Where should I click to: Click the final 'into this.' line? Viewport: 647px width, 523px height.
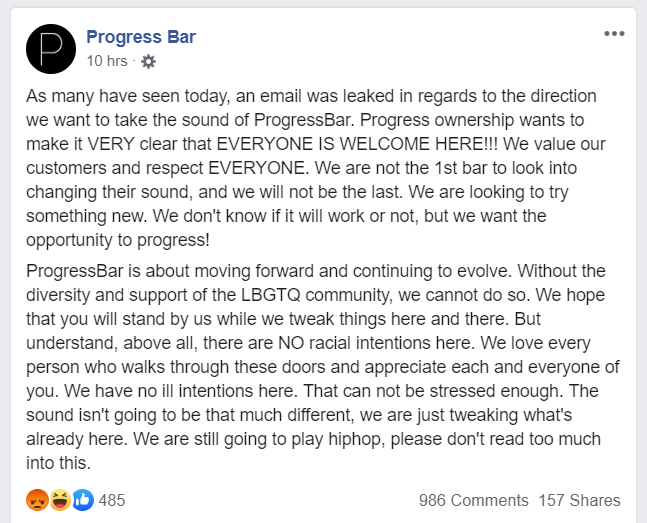point(58,463)
